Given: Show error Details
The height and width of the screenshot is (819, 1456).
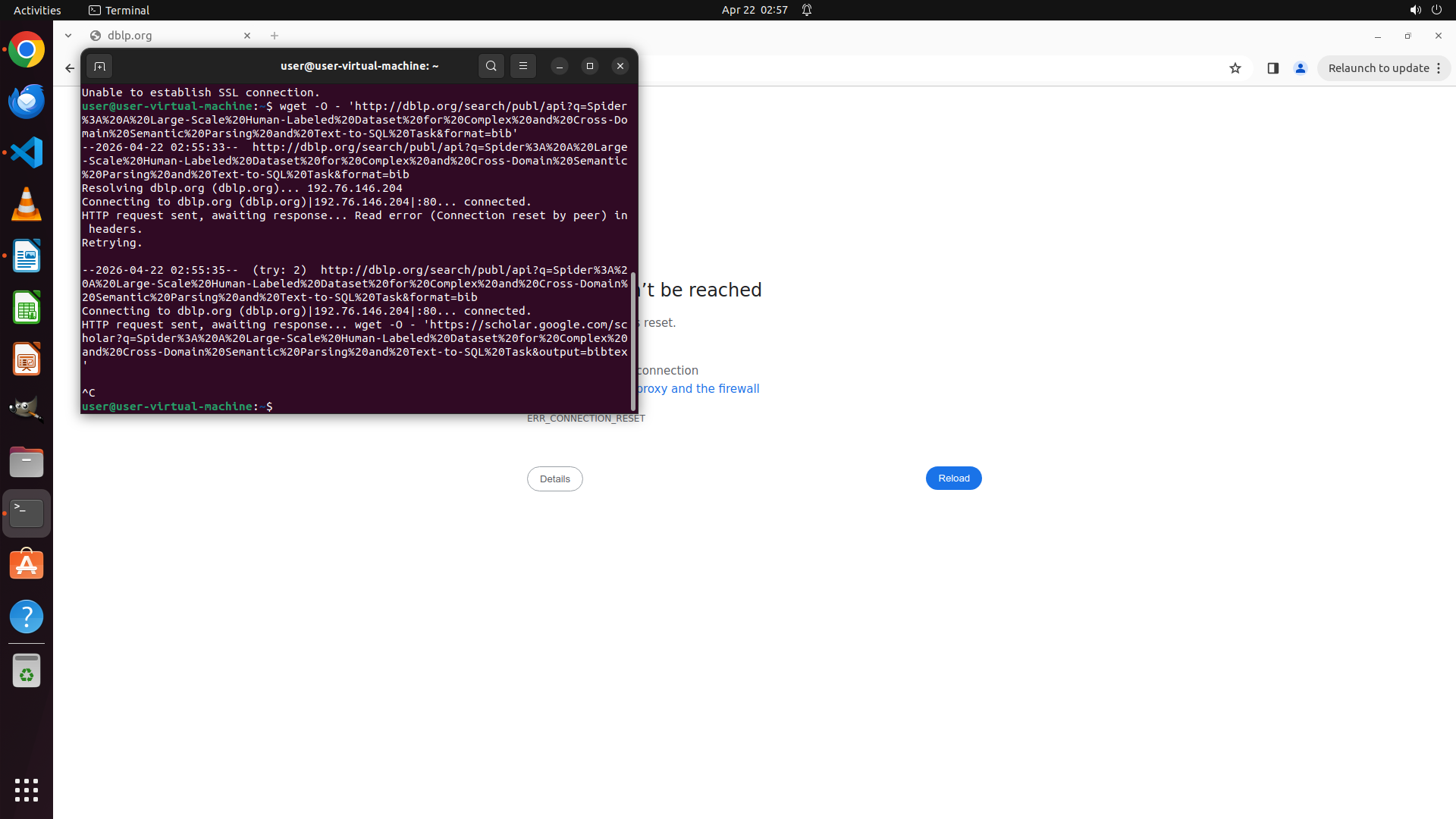Looking at the screenshot, I should 554,479.
